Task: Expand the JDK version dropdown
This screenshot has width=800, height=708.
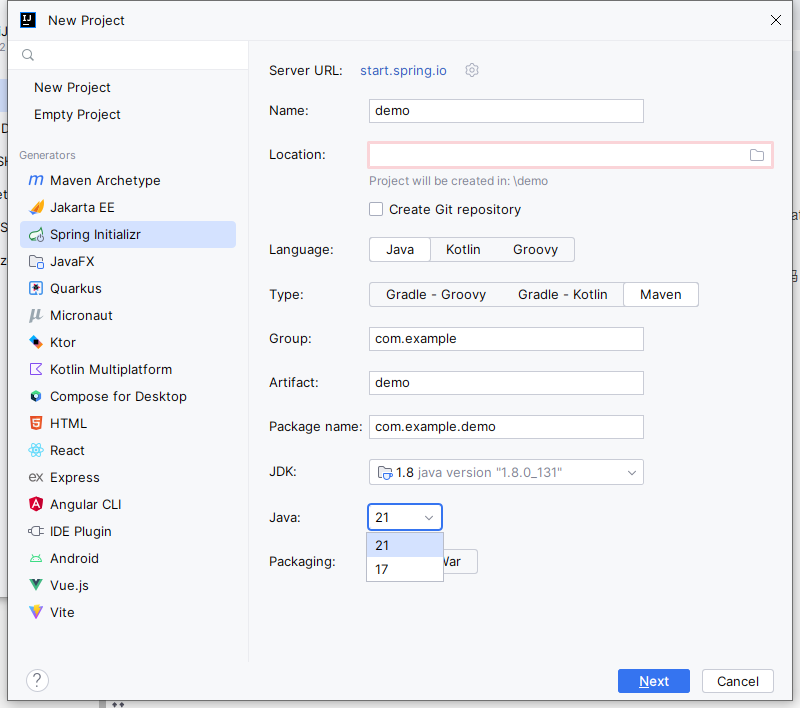Action: coord(506,472)
